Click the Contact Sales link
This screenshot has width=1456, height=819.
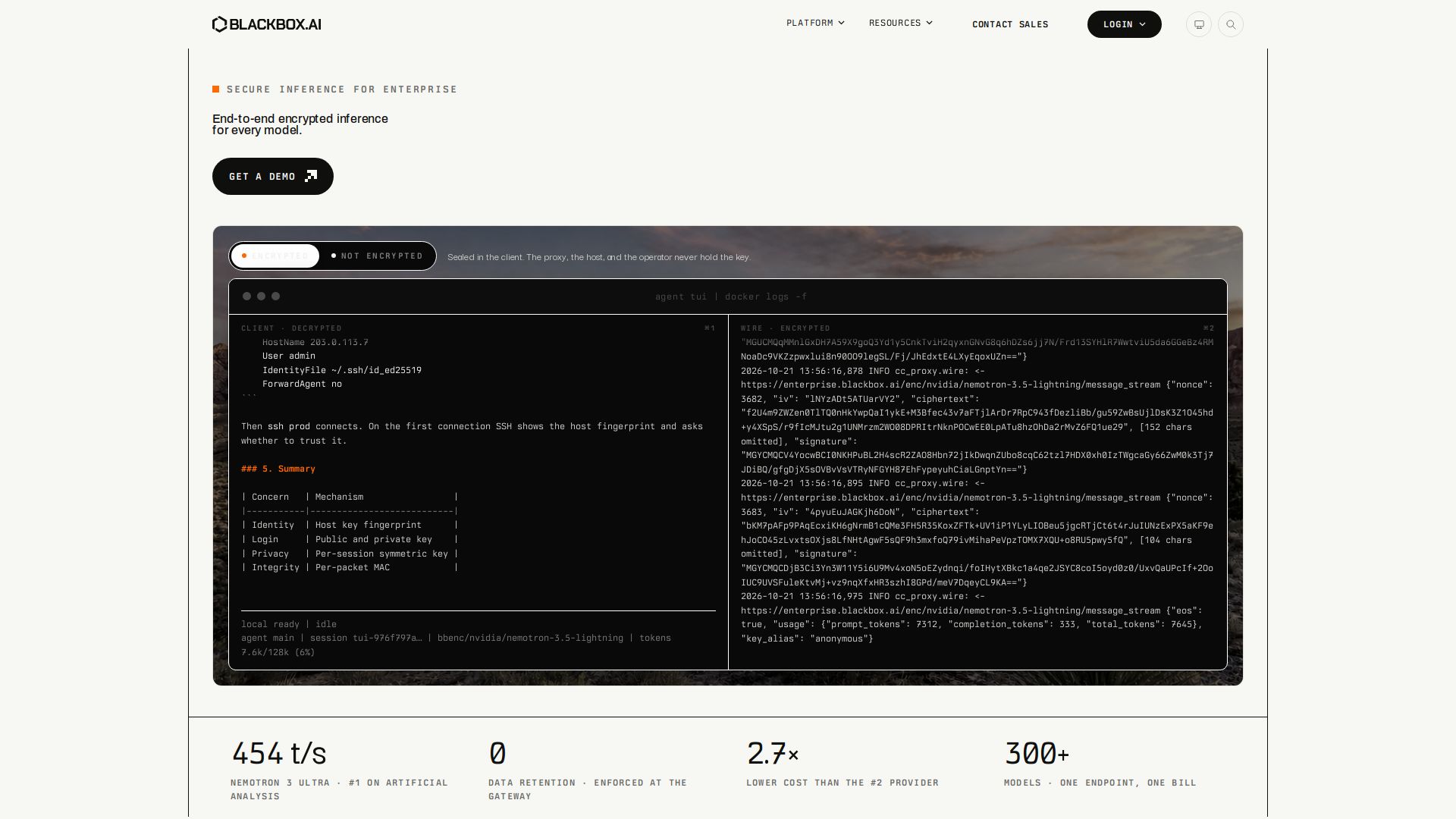(x=1010, y=24)
